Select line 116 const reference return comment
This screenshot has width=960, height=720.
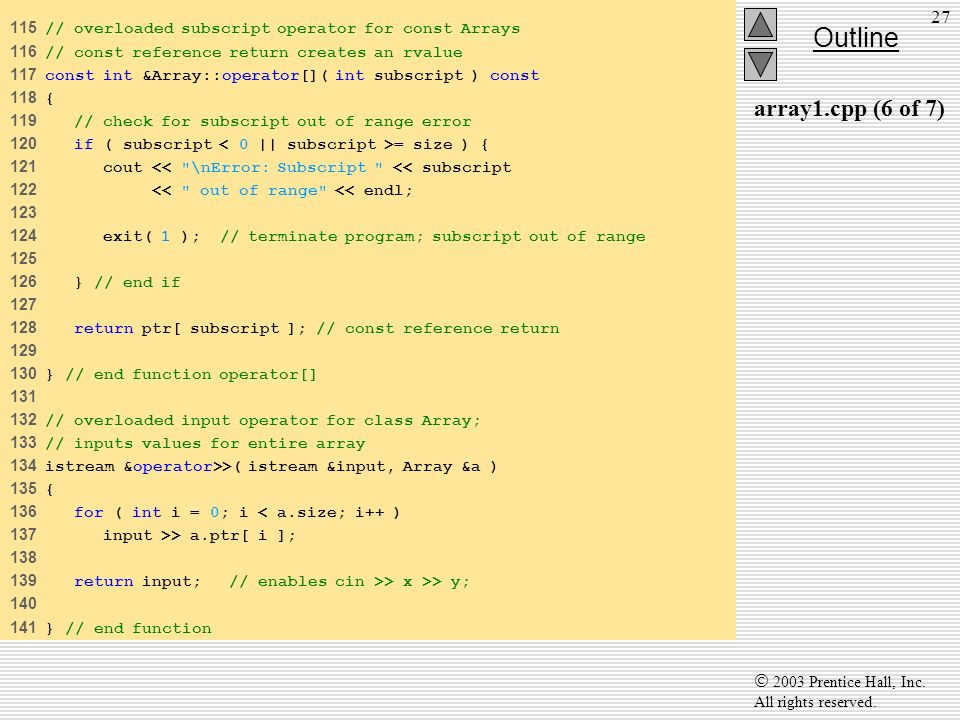tap(253, 52)
